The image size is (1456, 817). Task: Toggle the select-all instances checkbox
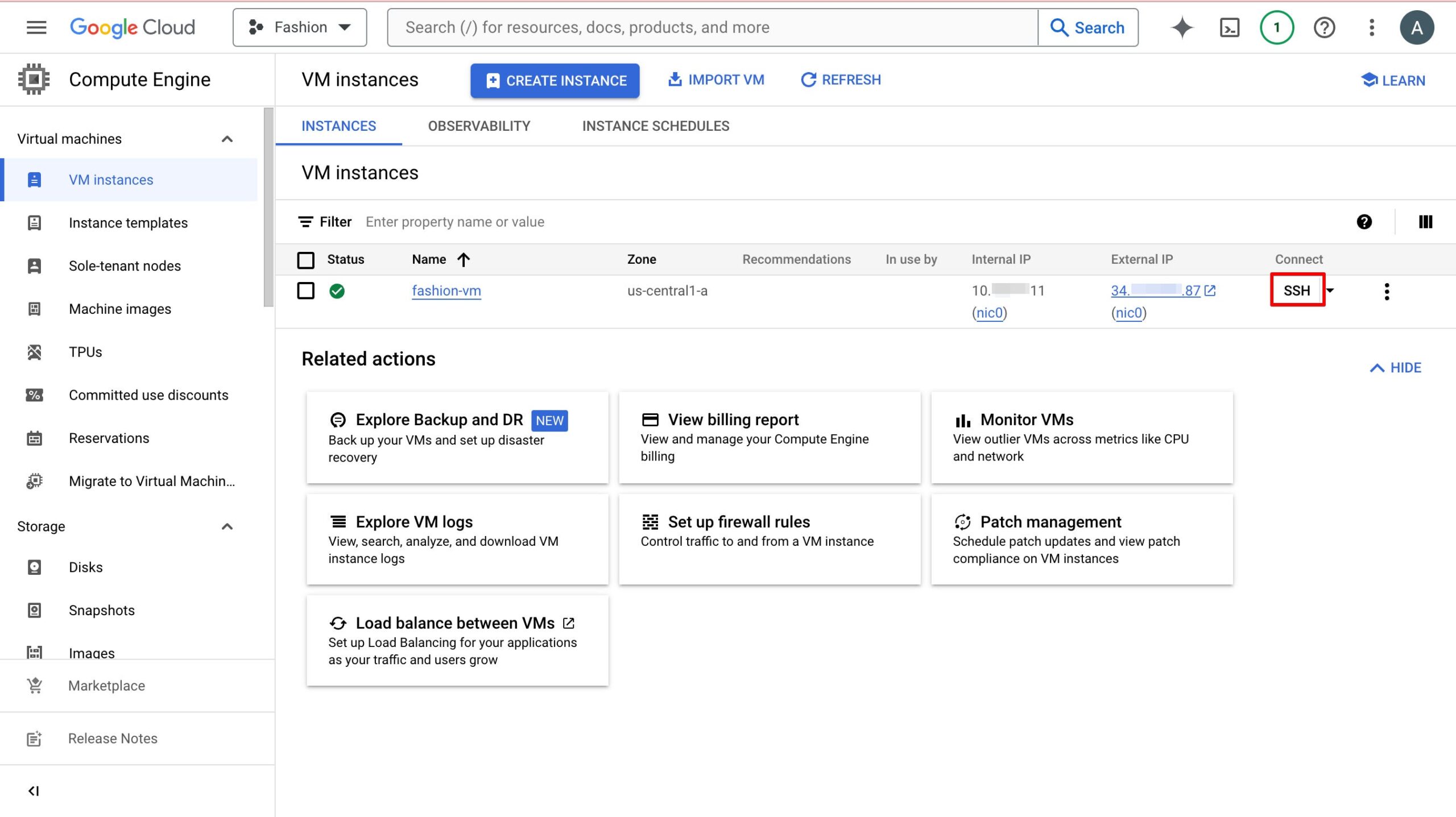tap(306, 260)
